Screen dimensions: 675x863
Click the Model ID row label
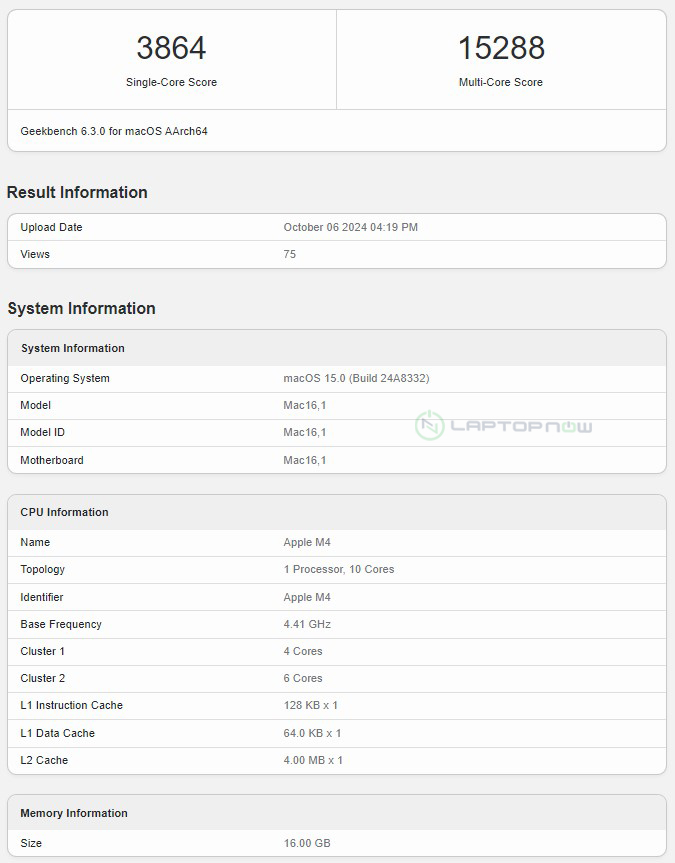(42, 432)
